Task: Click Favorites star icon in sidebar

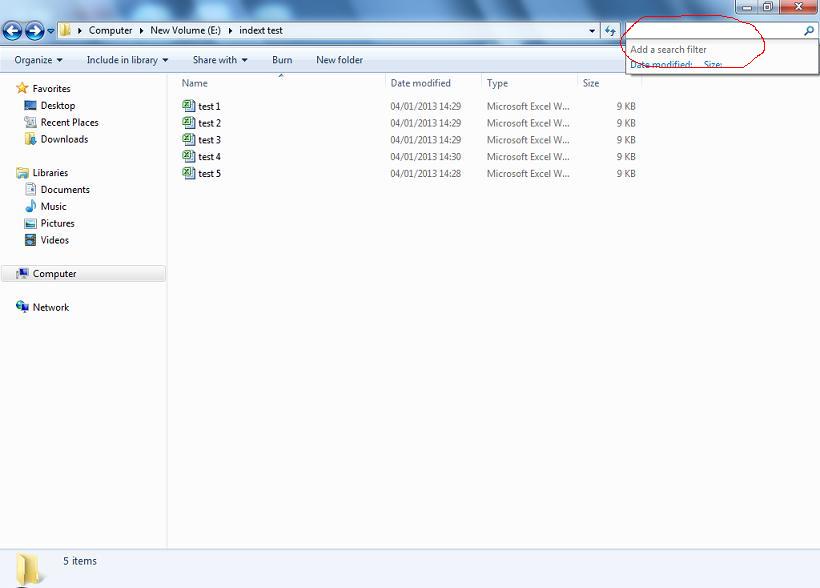Action: [22, 88]
